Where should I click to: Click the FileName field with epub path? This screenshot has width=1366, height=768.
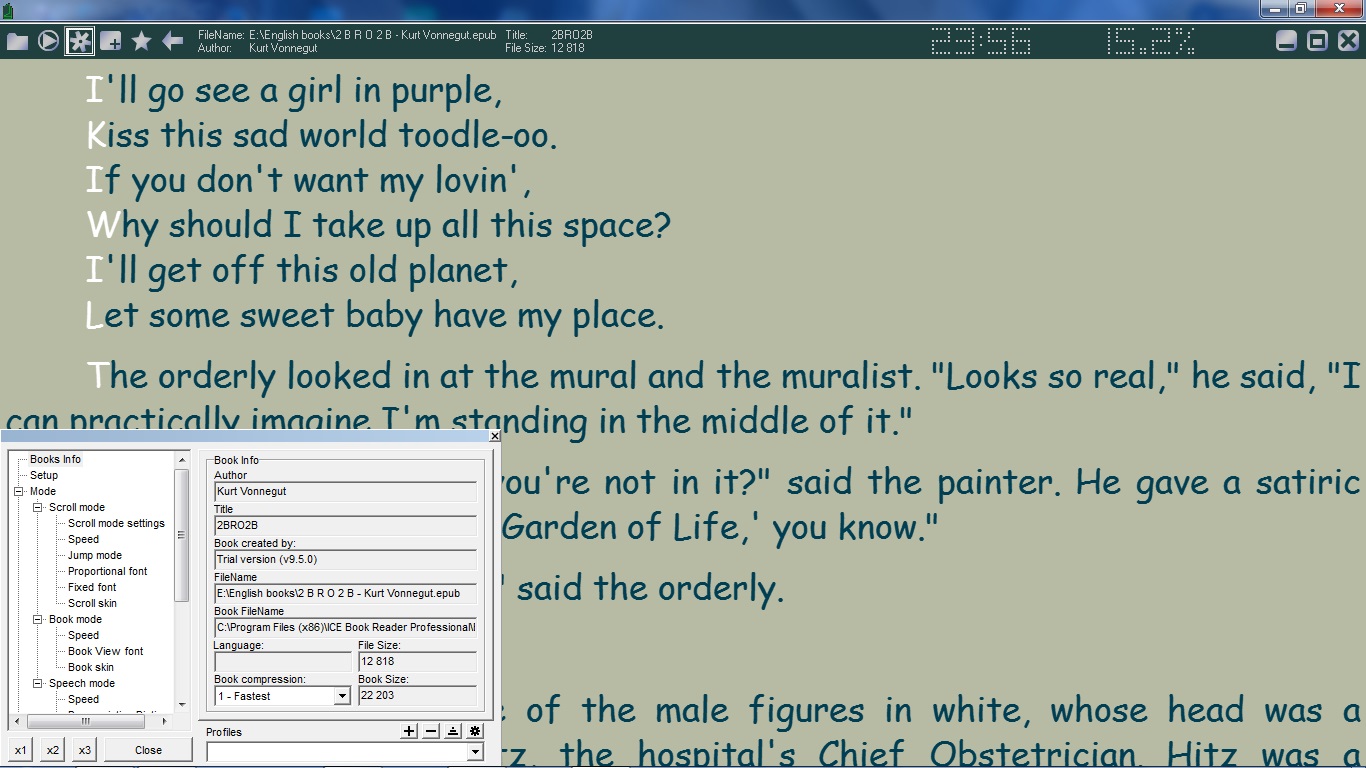[x=346, y=594]
